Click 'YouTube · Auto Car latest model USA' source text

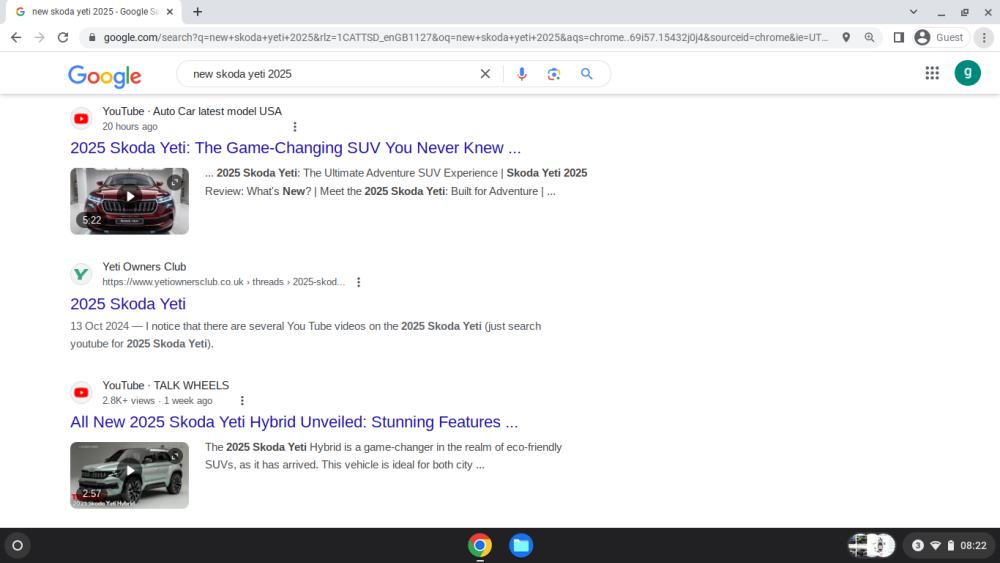[192, 112]
